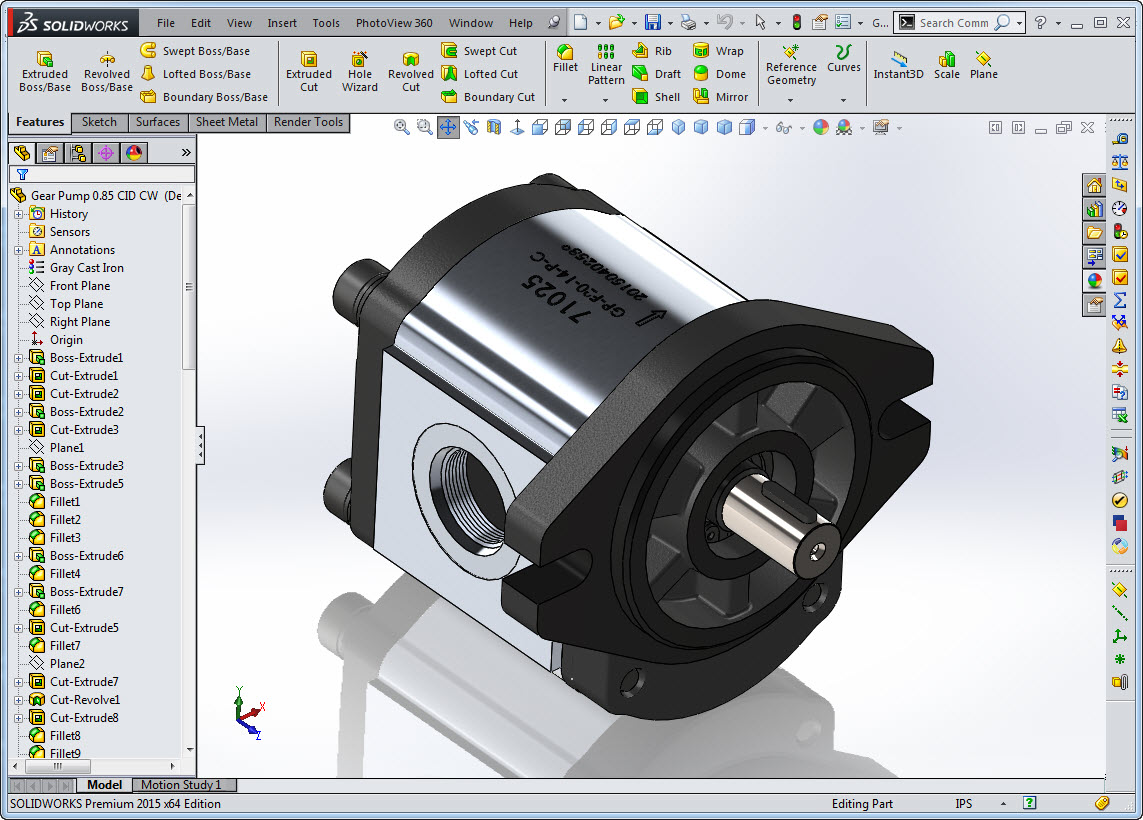Open the Insert menu

click(x=281, y=23)
